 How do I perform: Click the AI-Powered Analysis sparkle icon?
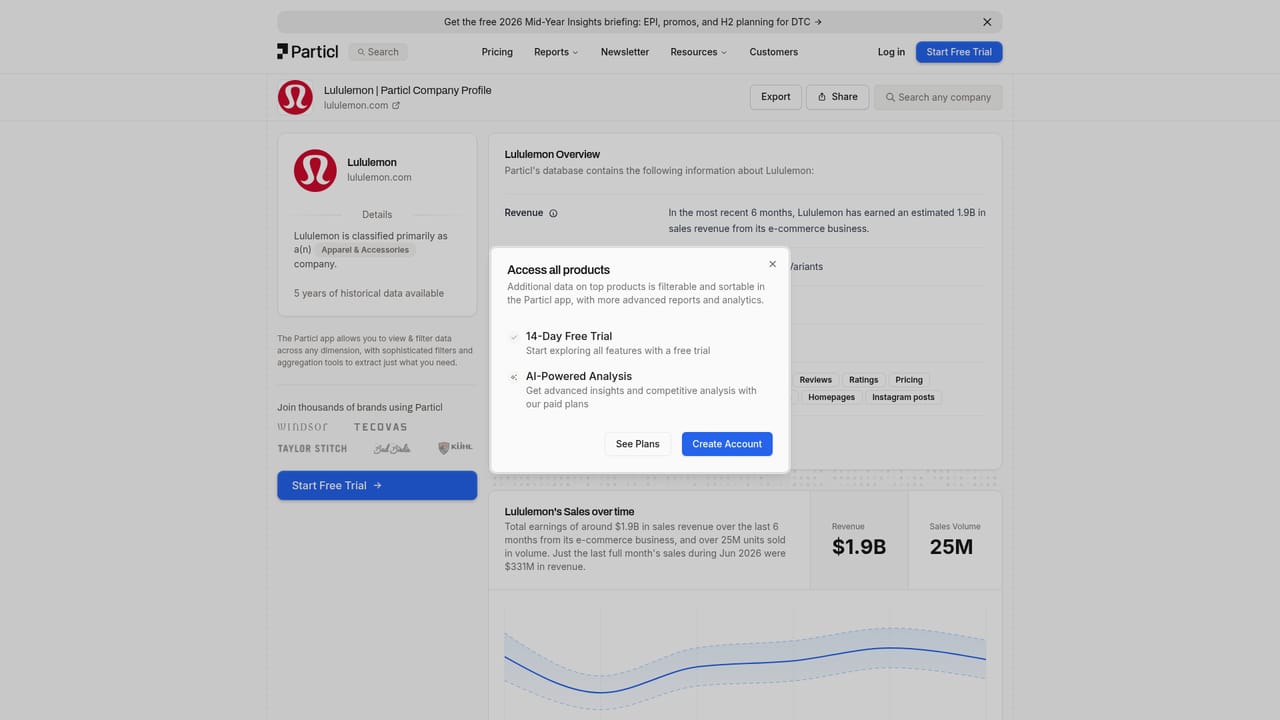point(514,377)
